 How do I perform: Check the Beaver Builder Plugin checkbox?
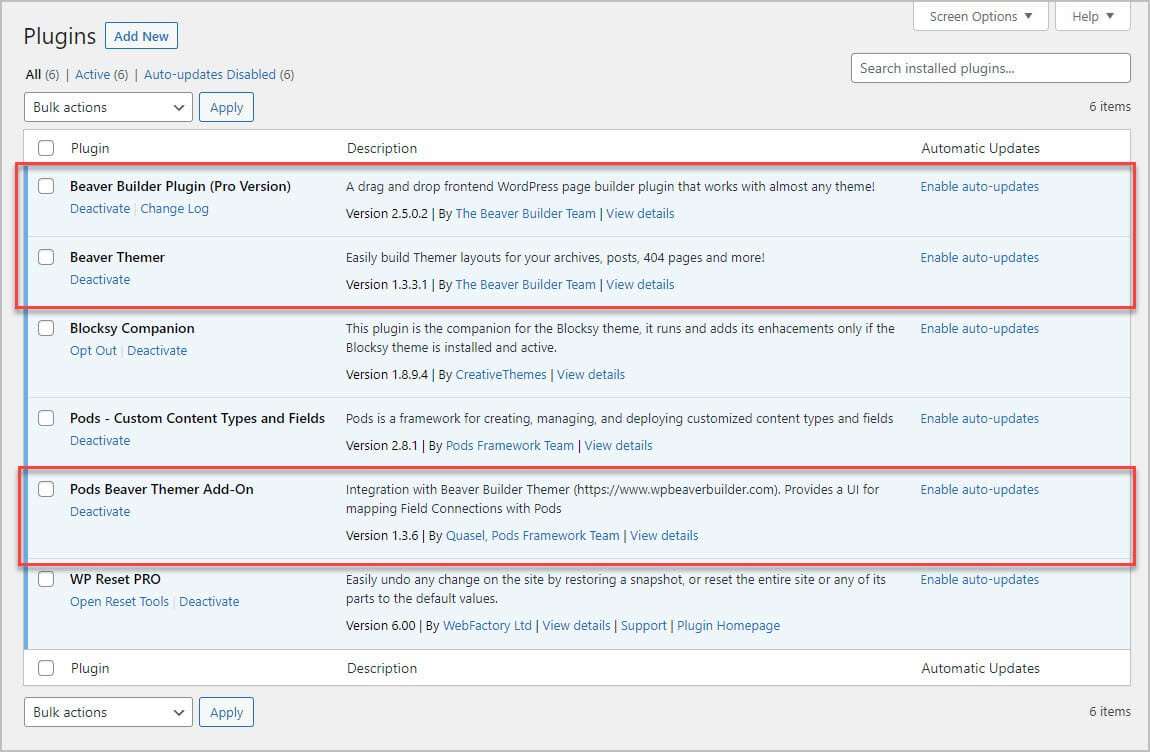coord(46,185)
